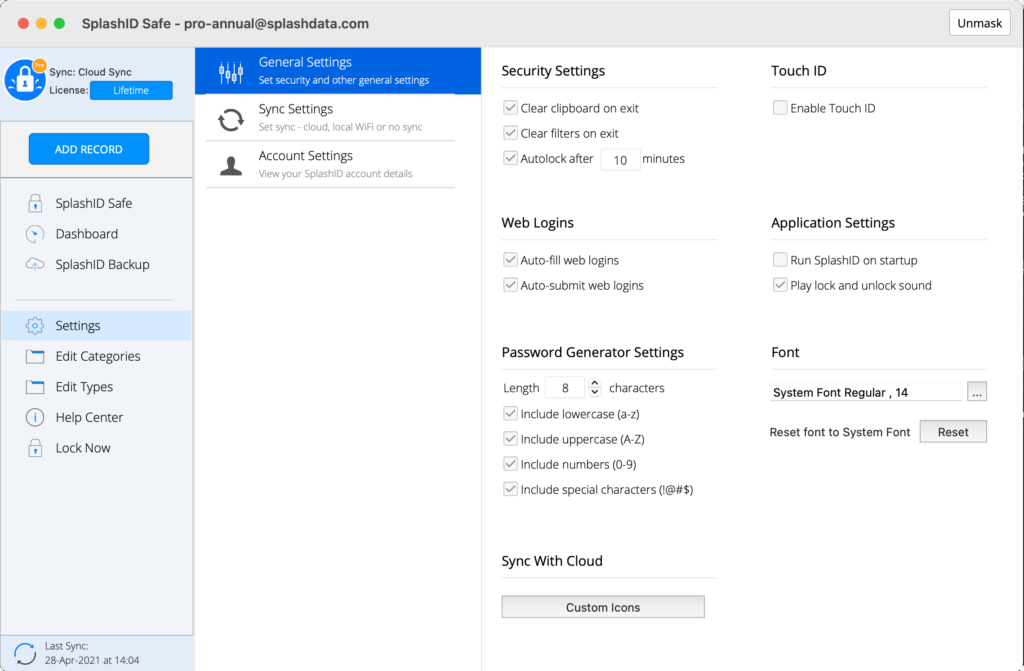Click the sync arrows icon beside Last Sync
This screenshot has height=671, width=1024.
click(x=24, y=654)
